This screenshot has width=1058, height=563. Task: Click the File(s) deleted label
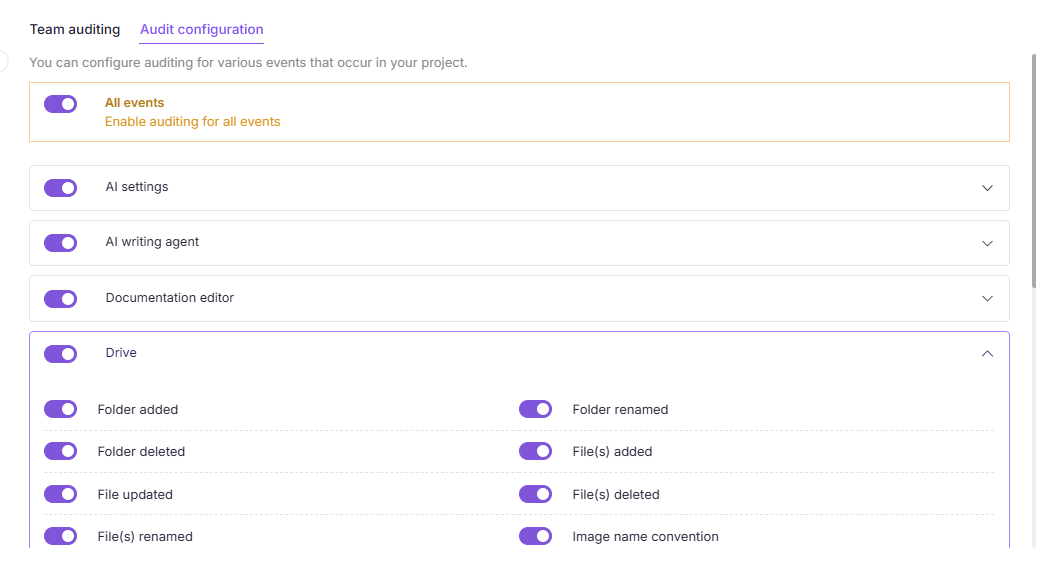[616, 495]
